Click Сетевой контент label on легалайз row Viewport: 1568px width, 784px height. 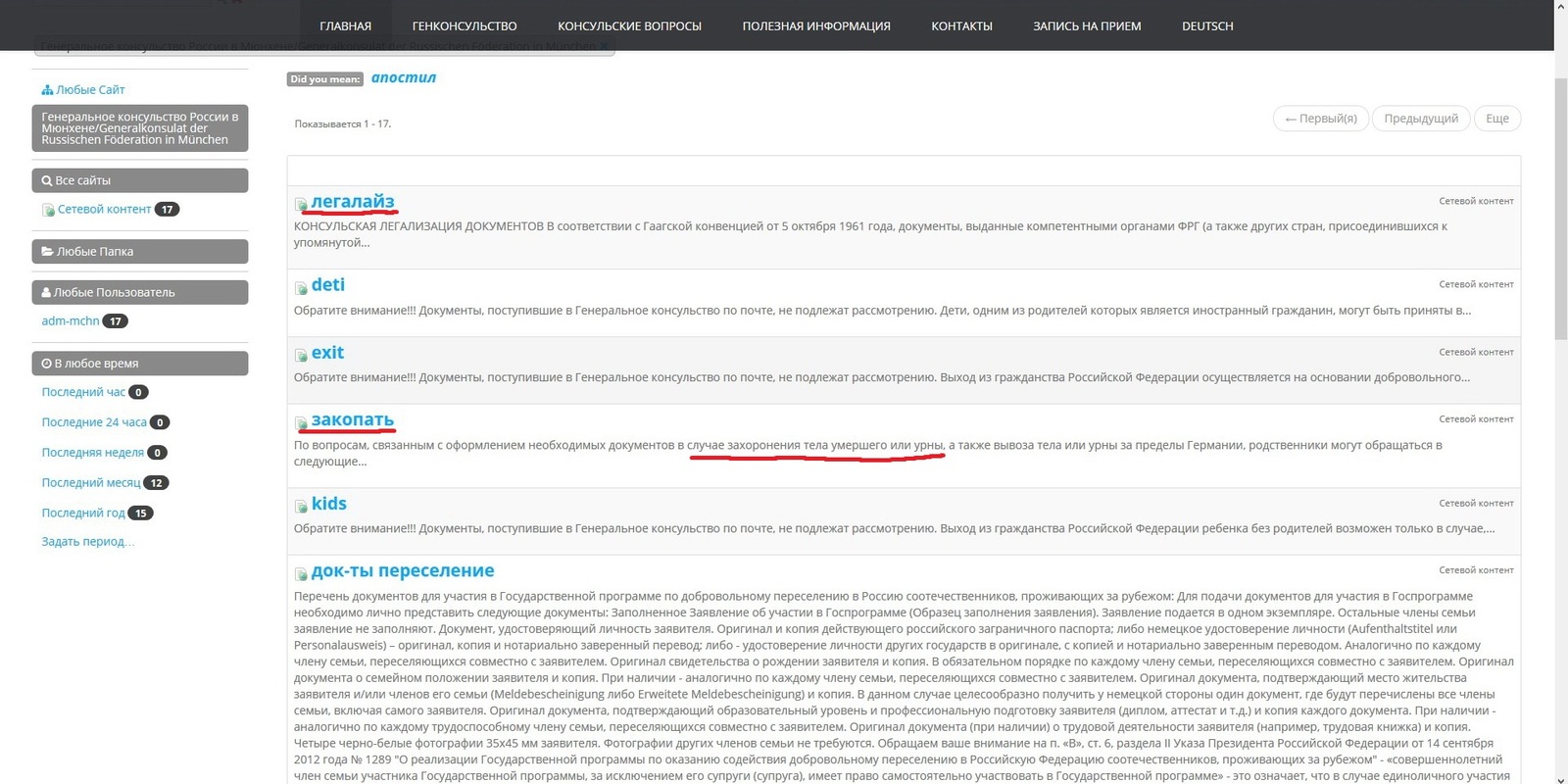(1476, 201)
